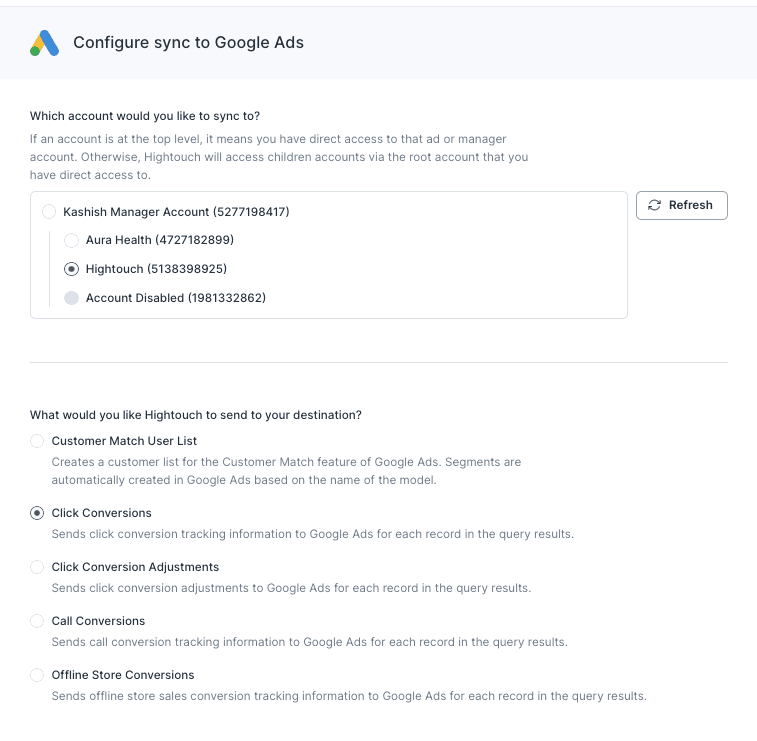Click Offline Store Conversions label text
The width and height of the screenshot is (757, 741).
tap(123, 675)
